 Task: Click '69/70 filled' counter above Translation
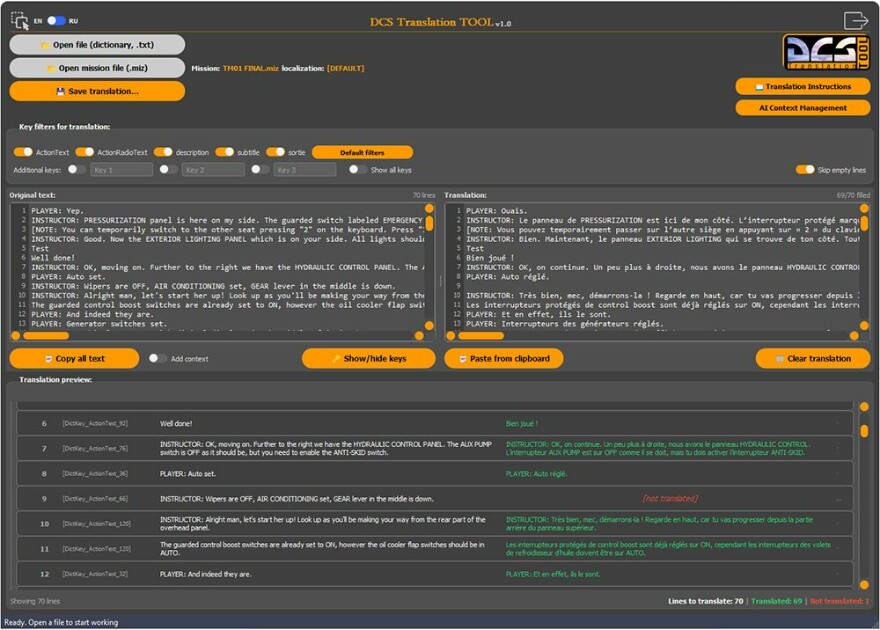pos(853,195)
